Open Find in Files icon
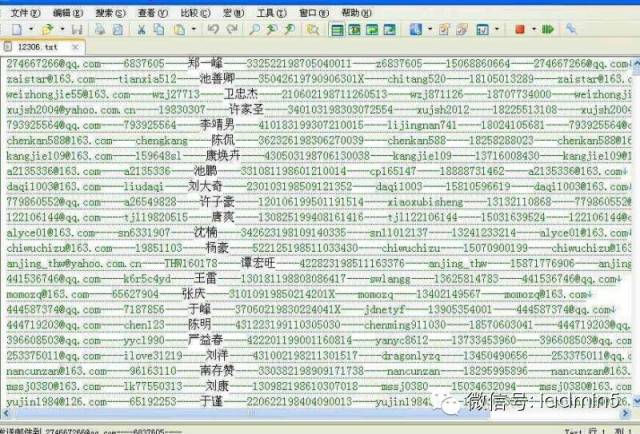This screenshot has height=434, width=640. tap(313, 29)
